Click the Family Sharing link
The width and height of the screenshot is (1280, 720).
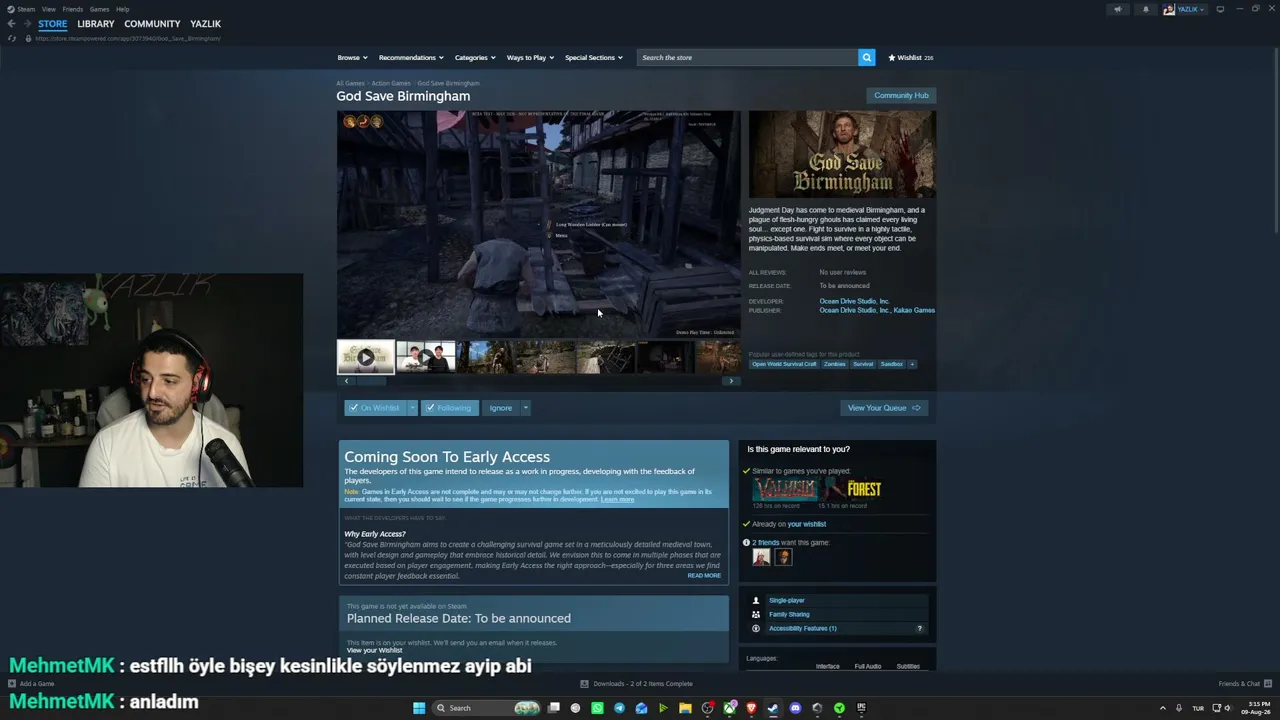pyautogui.click(x=789, y=614)
